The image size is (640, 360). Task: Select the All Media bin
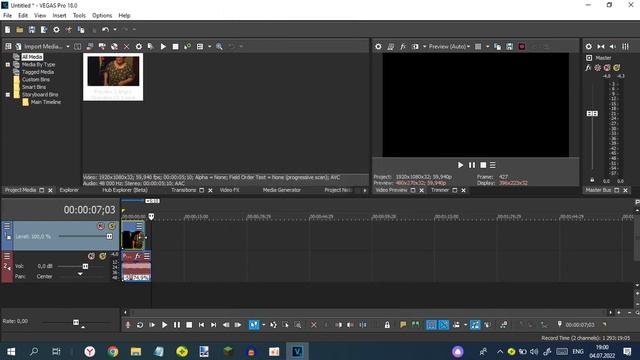click(32, 57)
